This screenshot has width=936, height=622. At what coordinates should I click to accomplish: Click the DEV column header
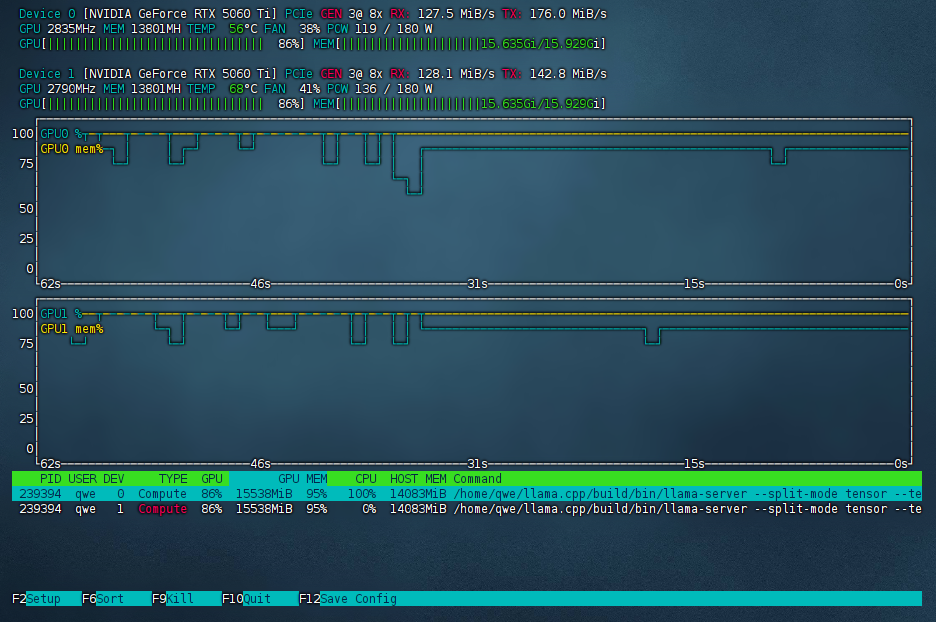tap(113, 479)
